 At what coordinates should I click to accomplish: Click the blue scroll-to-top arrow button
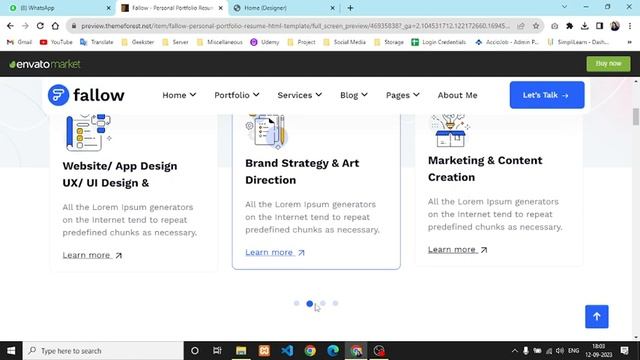[597, 316]
